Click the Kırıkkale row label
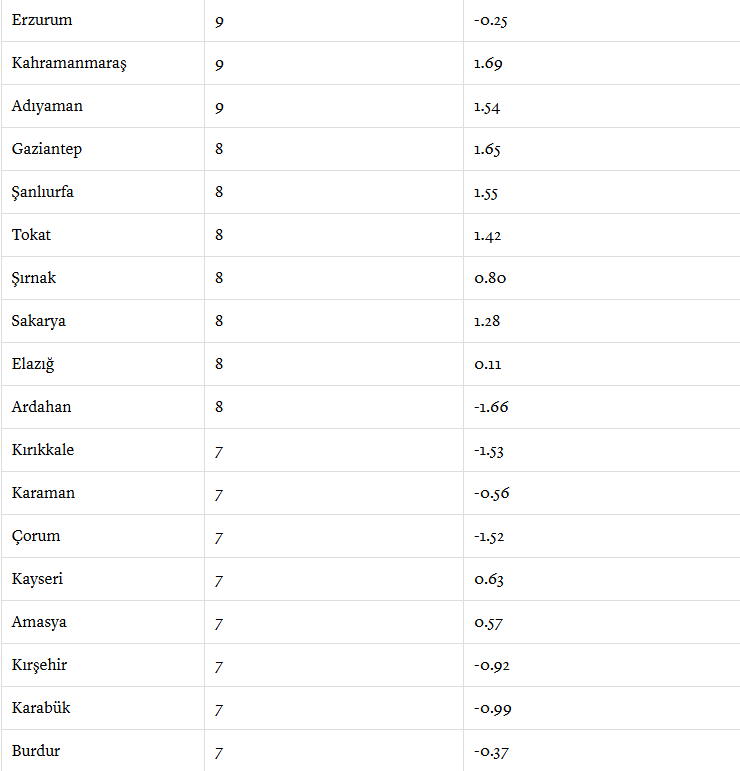 pyautogui.click(x=43, y=450)
